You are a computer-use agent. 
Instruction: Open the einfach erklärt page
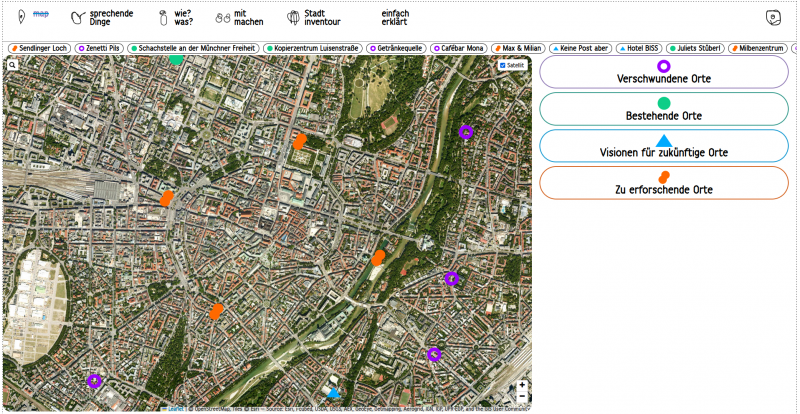click(395, 17)
